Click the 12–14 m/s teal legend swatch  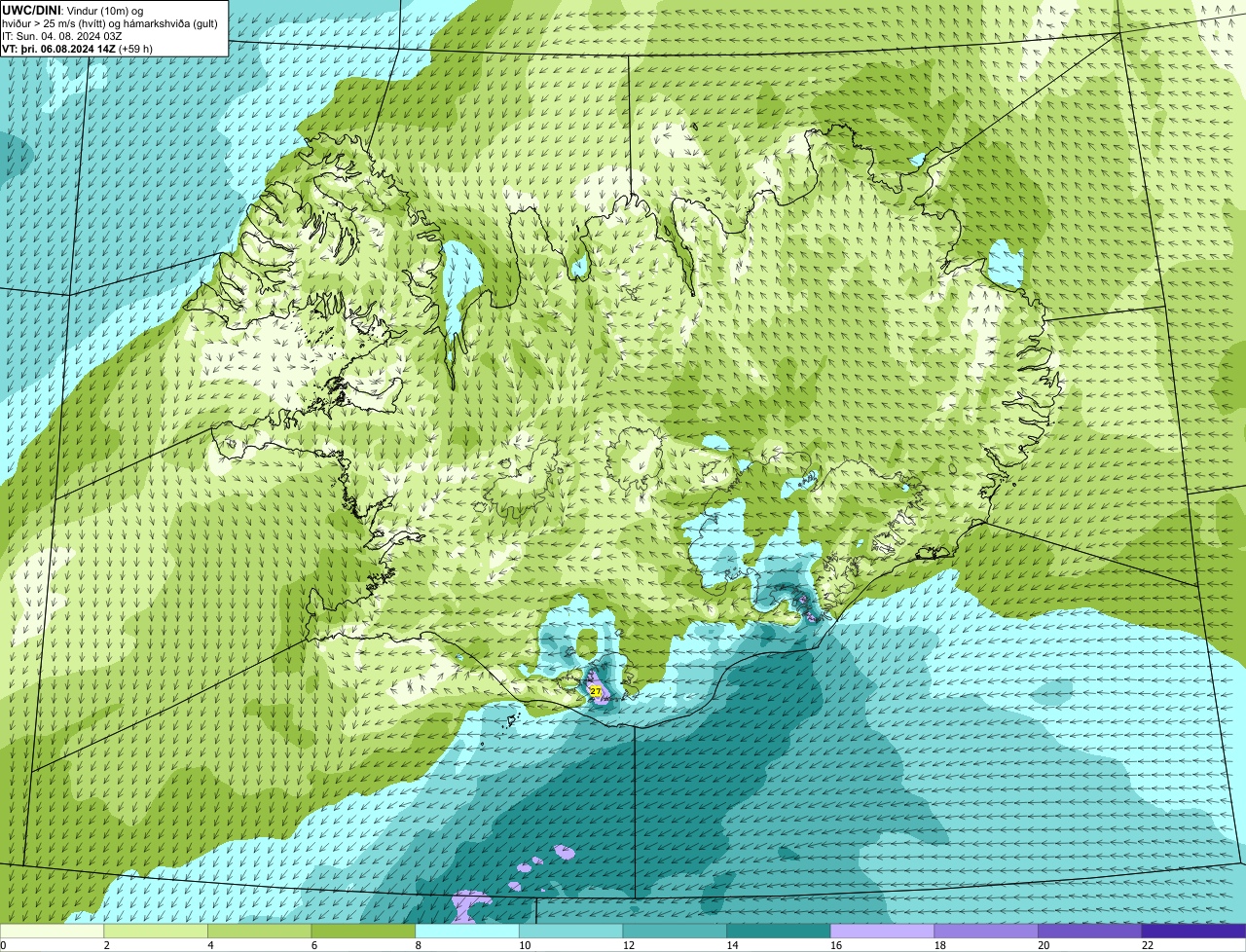pos(675,931)
